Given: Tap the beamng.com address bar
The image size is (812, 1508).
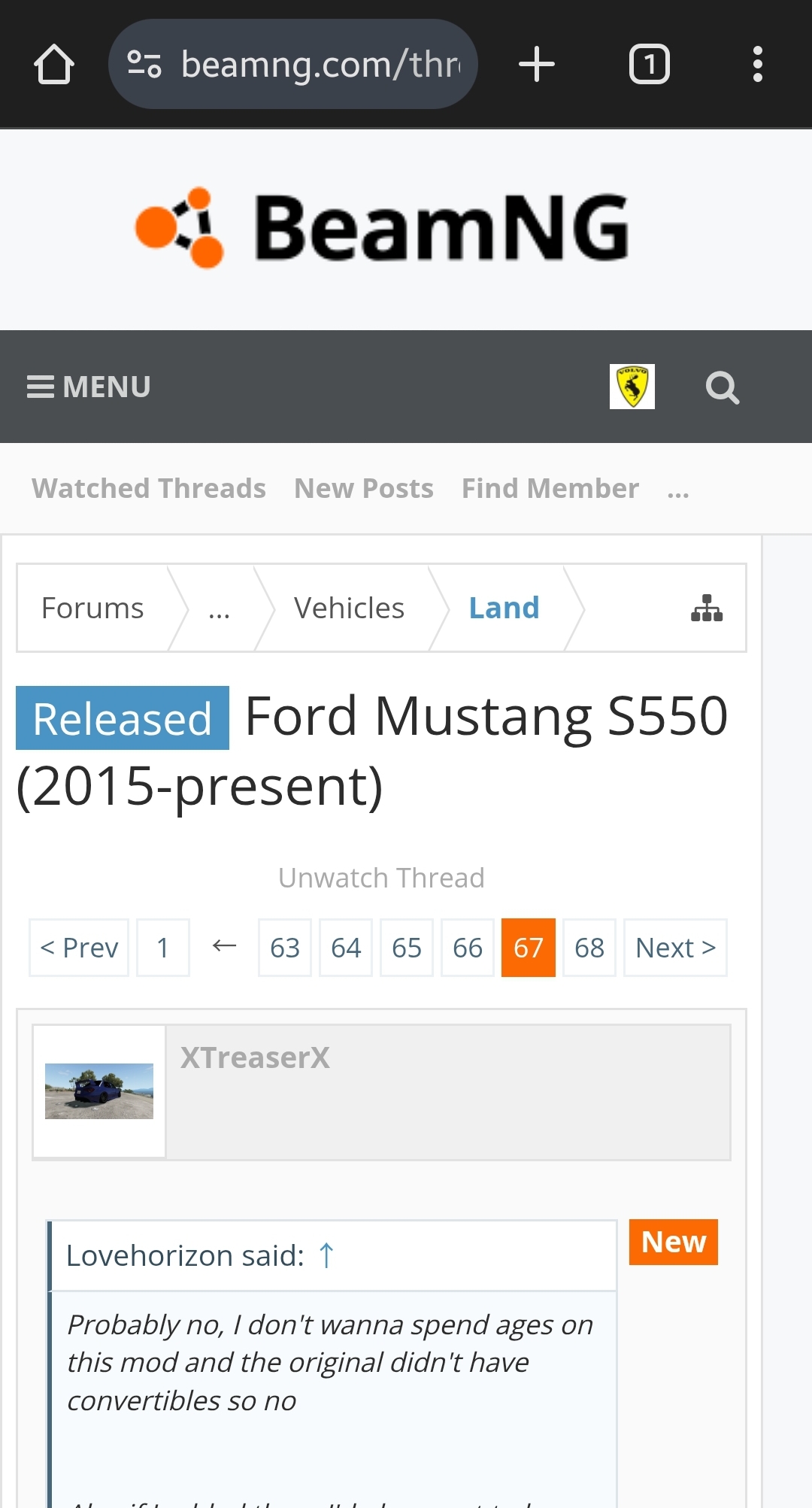Looking at the screenshot, I should click(293, 64).
